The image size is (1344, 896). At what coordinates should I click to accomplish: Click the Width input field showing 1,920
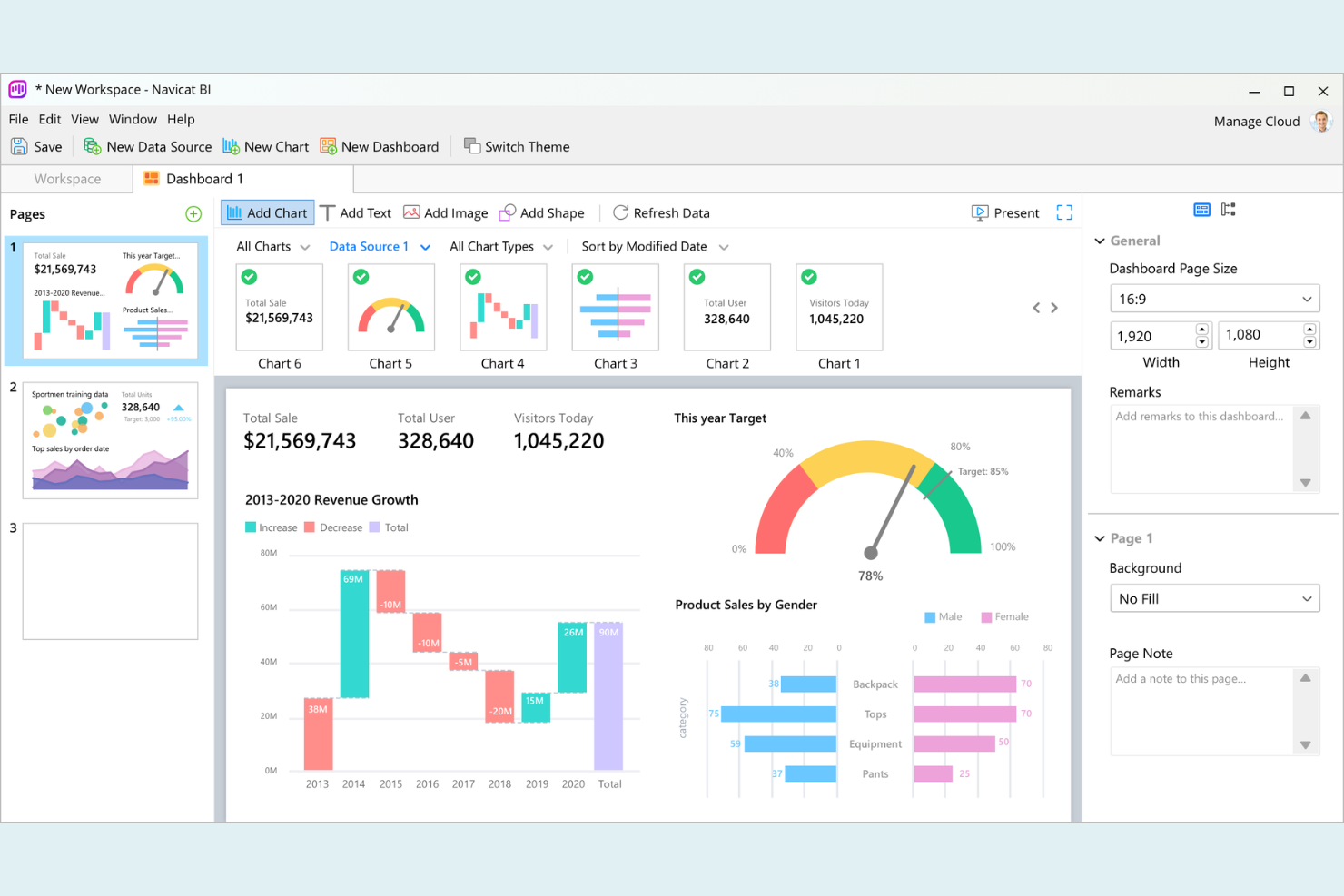1151,336
